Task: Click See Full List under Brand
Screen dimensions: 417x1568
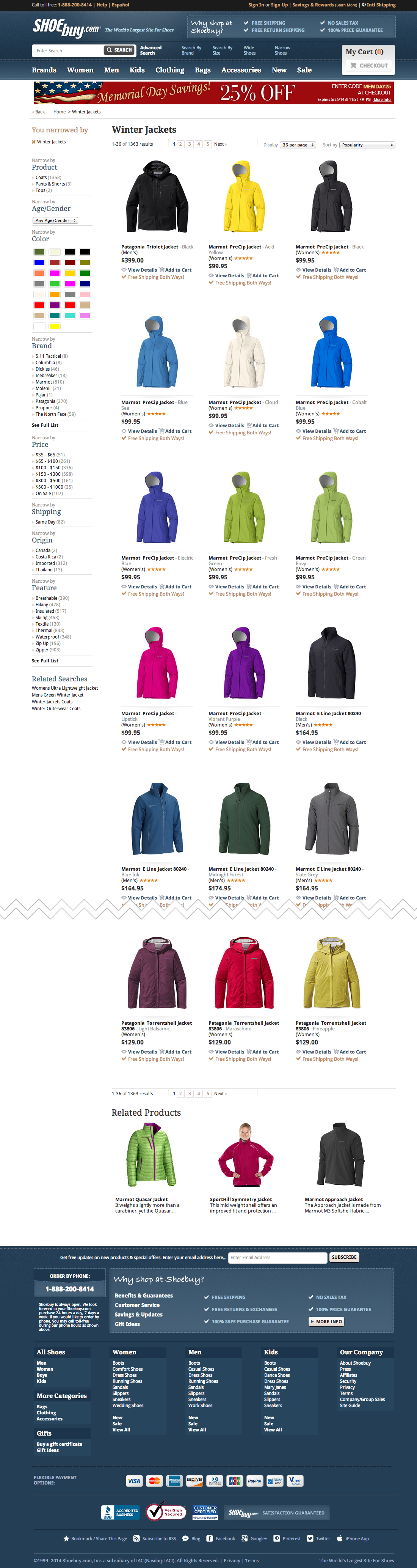Action: point(45,425)
